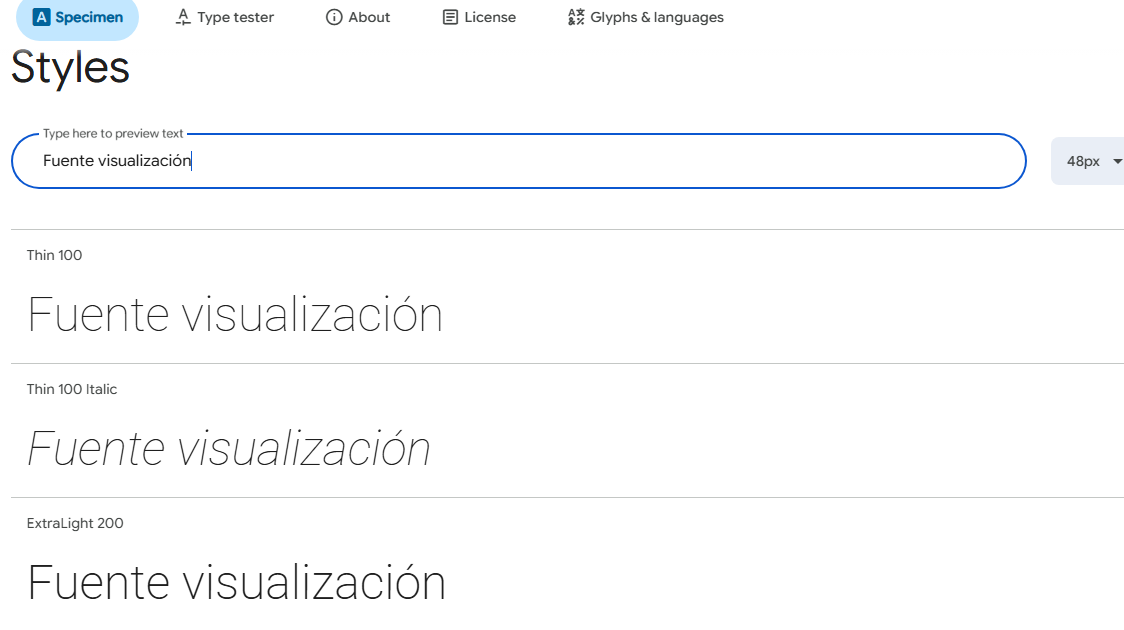Click the Thin 100 preview text

pyautogui.click(x=235, y=315)
